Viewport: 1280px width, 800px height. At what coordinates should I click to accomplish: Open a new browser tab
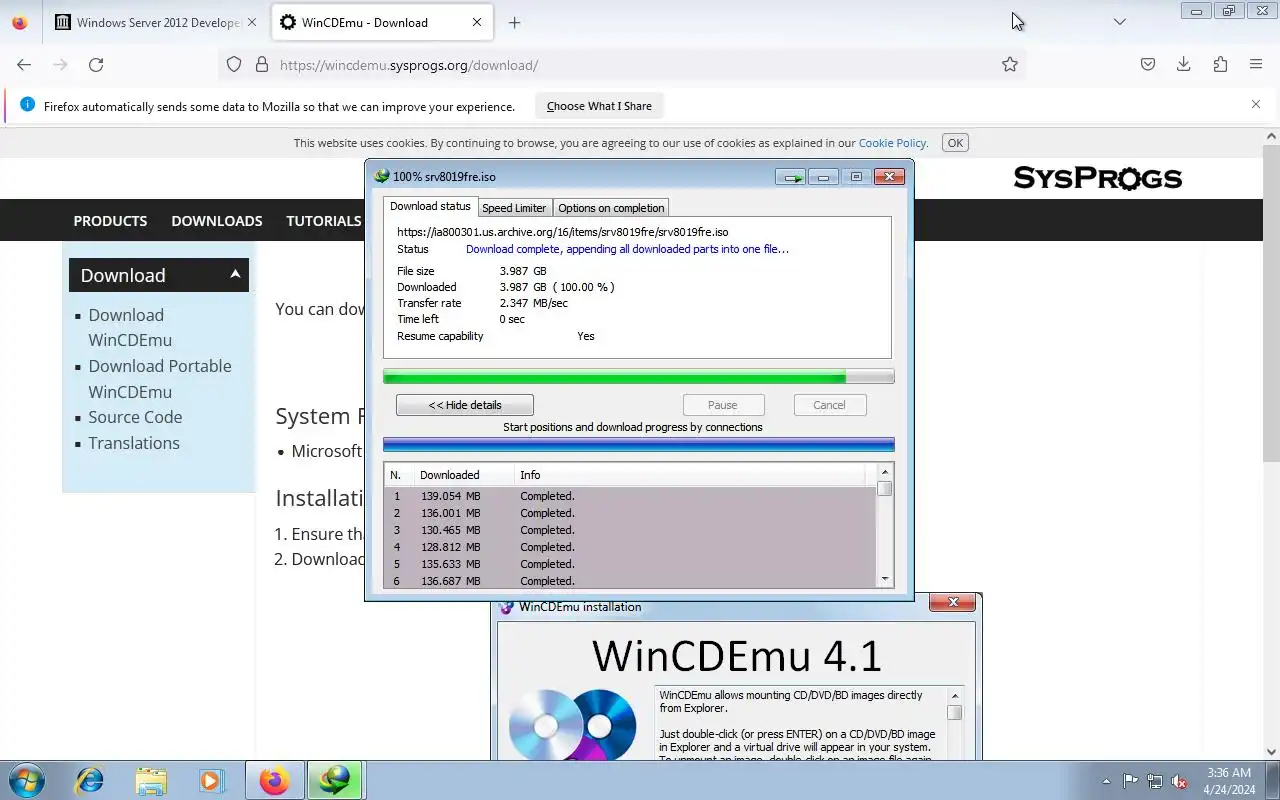click(x=514, y=22)
